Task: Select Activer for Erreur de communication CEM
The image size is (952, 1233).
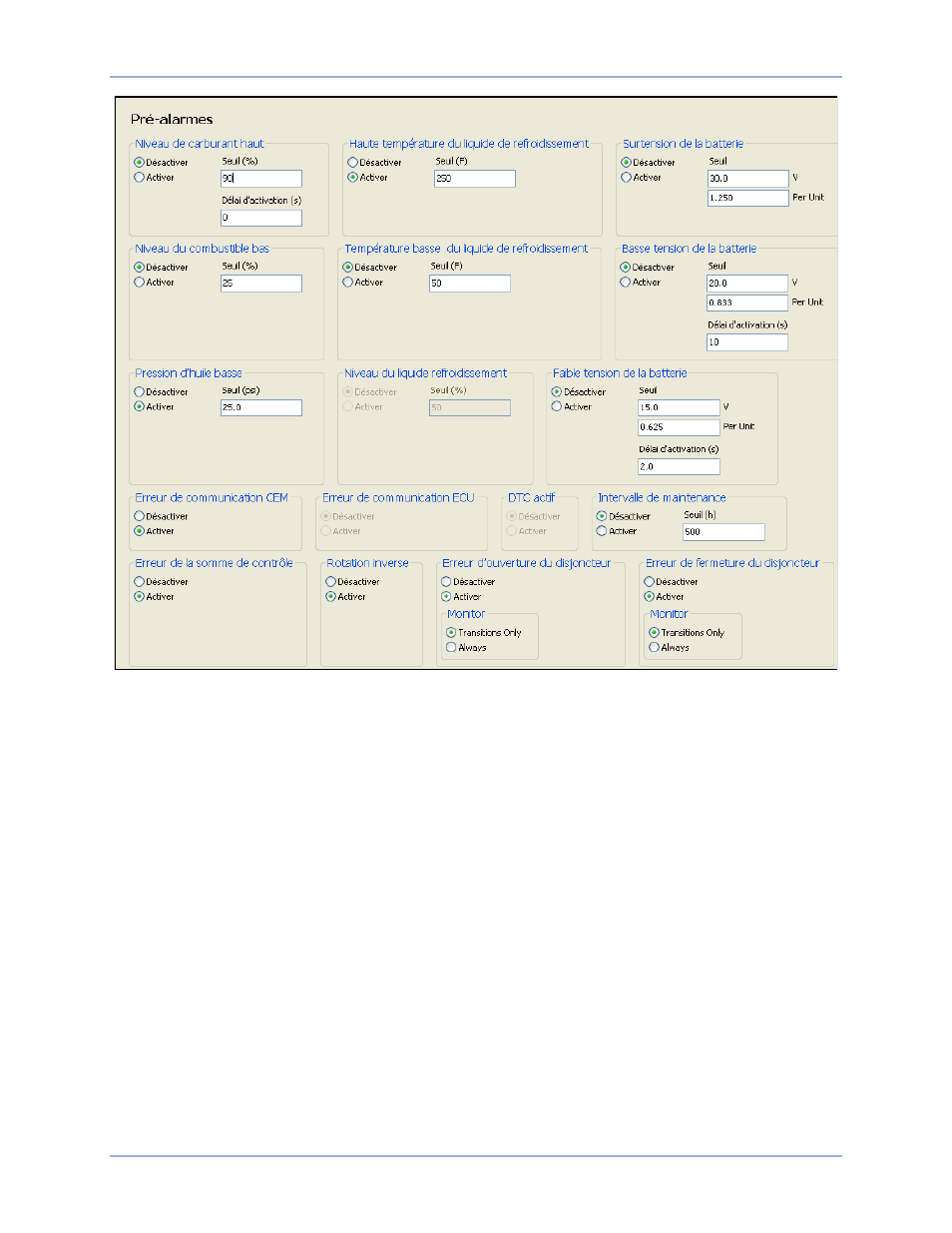Action: [139, 531]
